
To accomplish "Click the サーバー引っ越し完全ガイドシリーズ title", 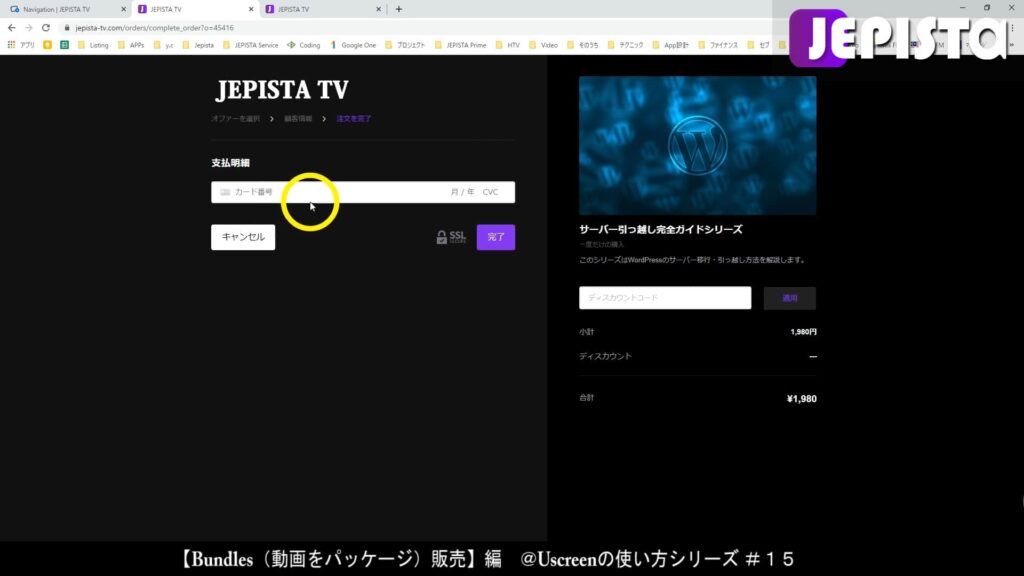I will click(x=660, y=230).
